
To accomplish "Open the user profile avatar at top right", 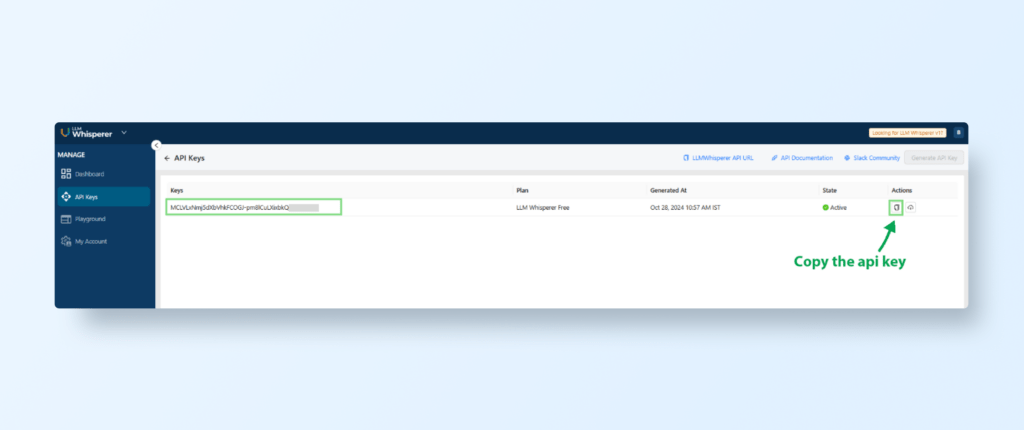I will click(958, 132).
